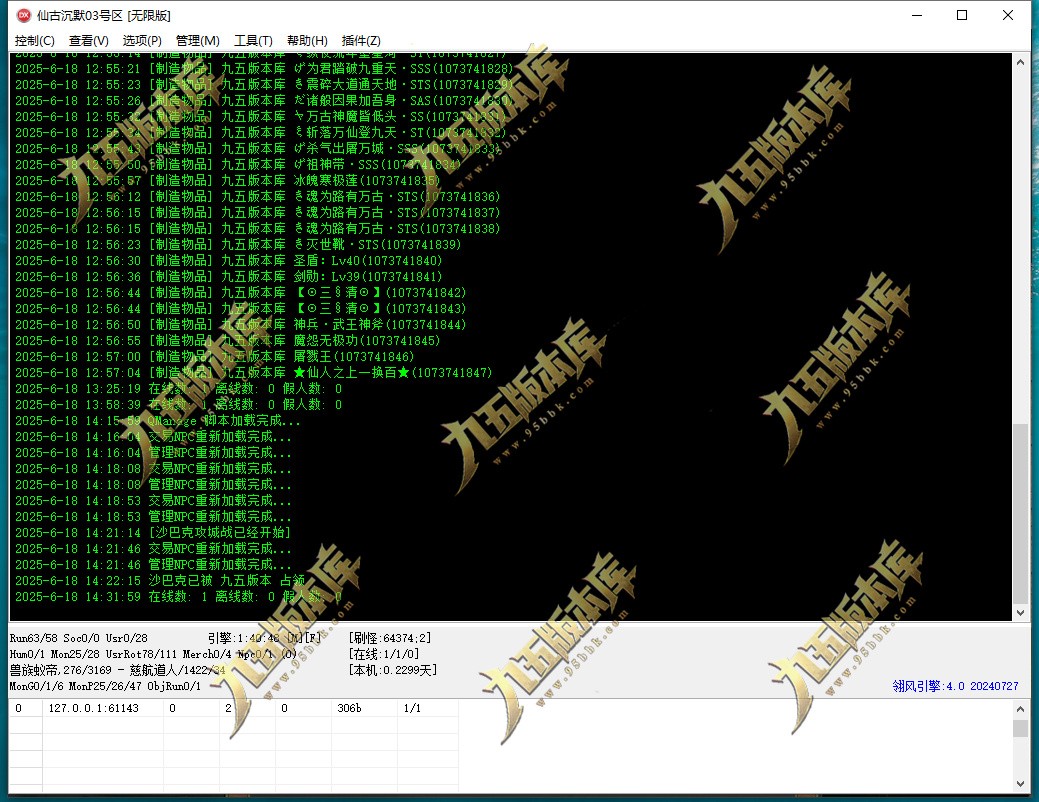The width and height of the screenshot is (1039, 802).
Task: Click the [在线:1/1/0] status text
Action: (384, 654)
